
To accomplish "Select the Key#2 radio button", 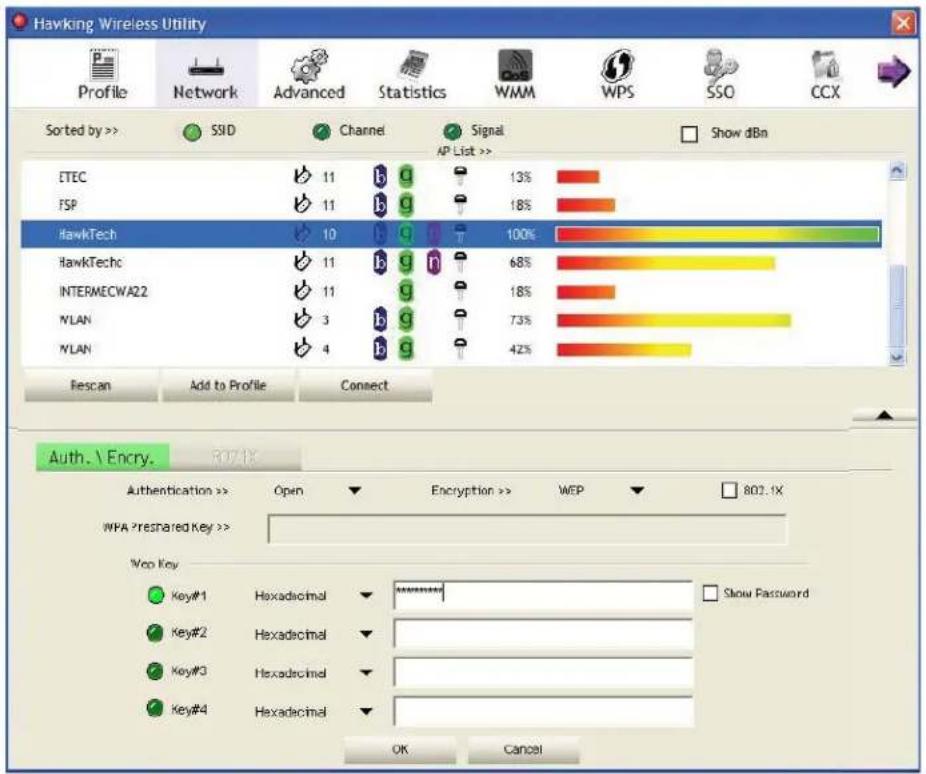I will point(154,633).
